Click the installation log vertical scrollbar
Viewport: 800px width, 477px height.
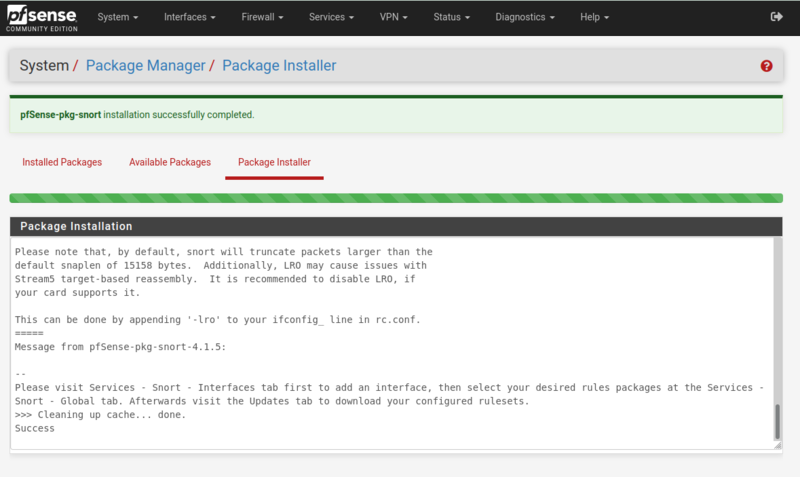(x=777, y=420)
